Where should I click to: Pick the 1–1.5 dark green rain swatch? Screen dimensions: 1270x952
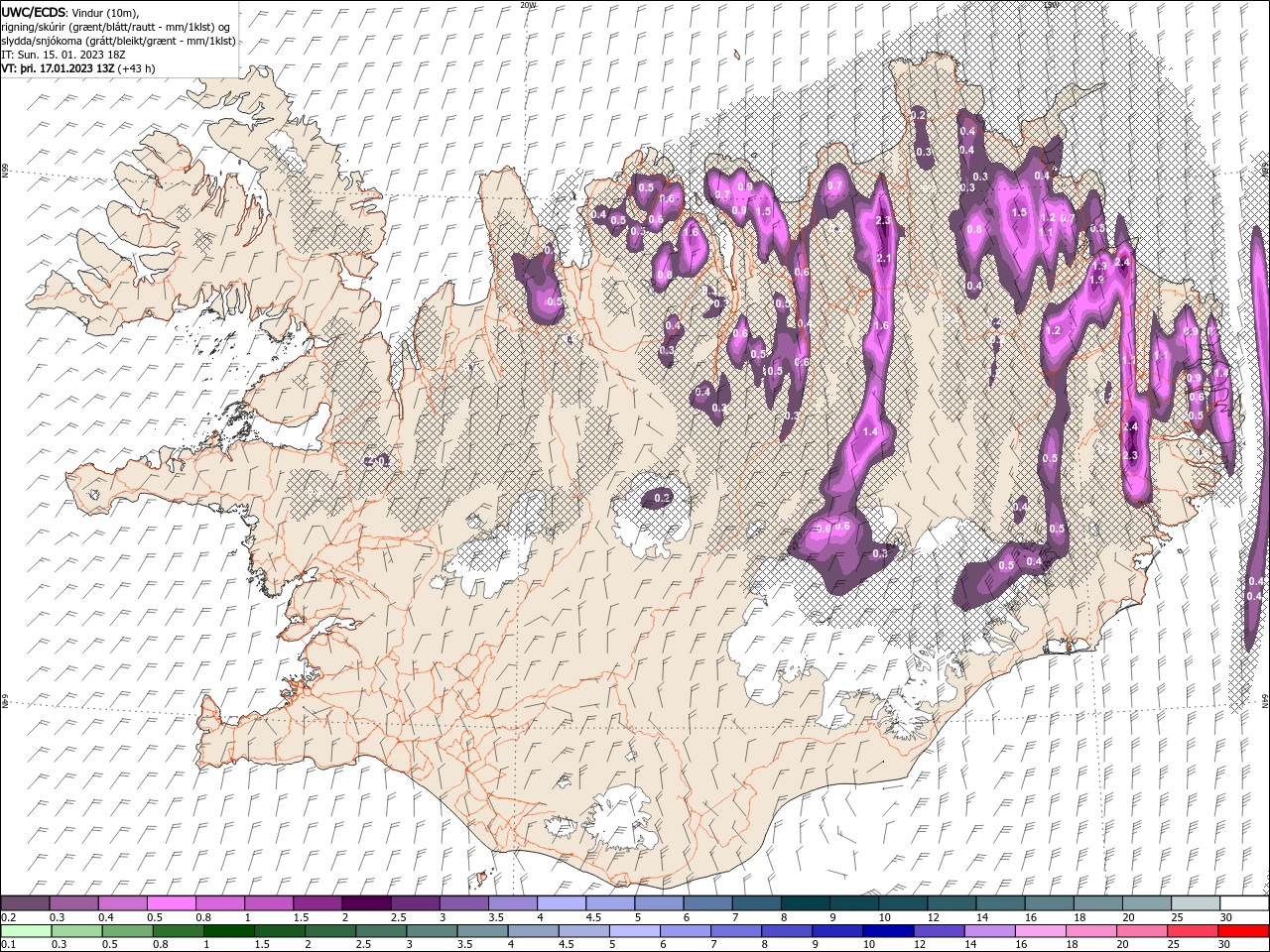point(228,931)
